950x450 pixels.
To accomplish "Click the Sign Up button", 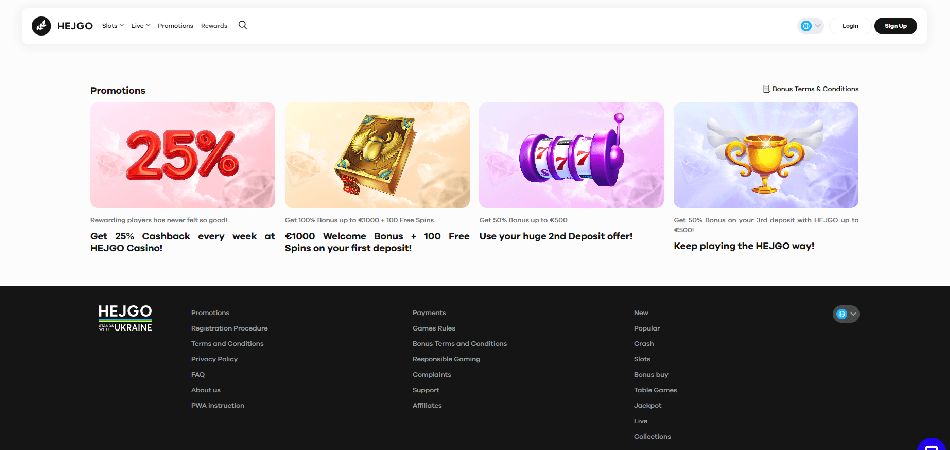I will pyautogui.click(x=895, y=26).
